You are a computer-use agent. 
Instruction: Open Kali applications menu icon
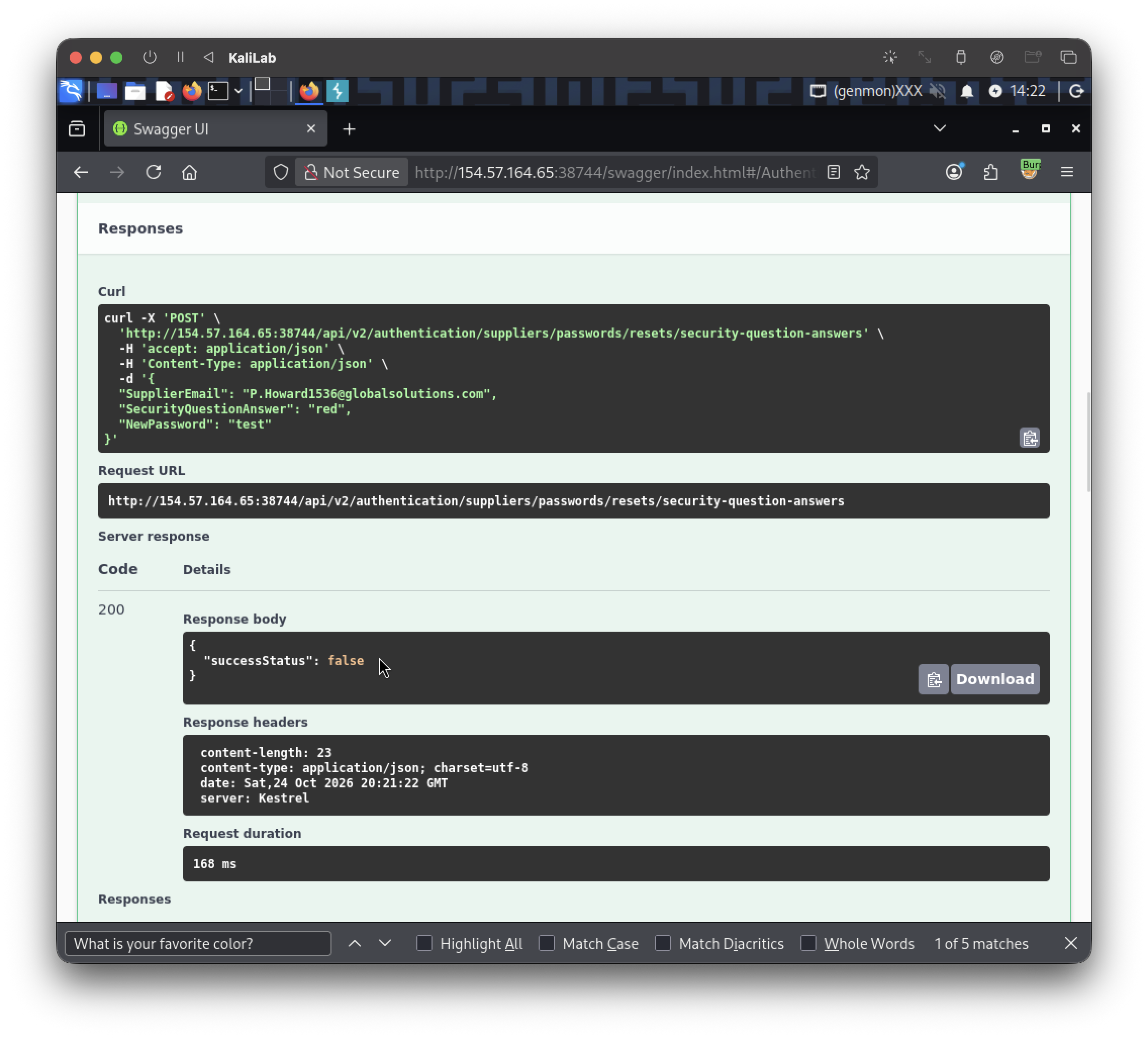pos(71,91)
